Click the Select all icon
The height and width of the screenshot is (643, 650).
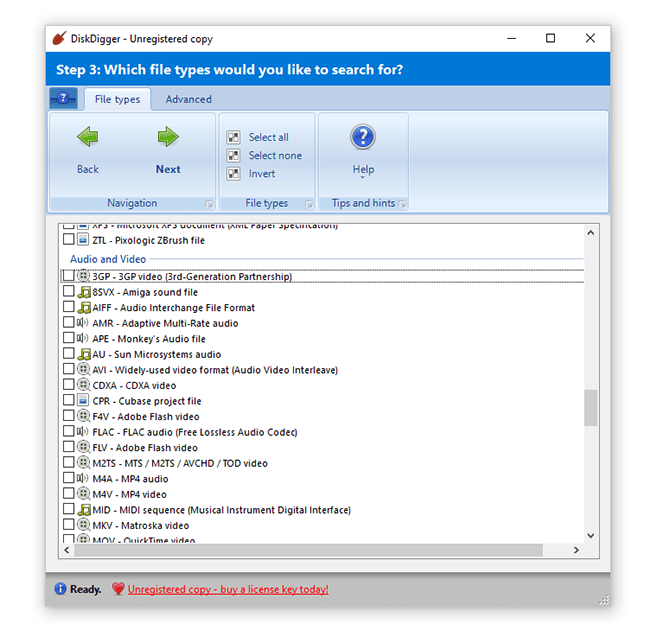[233, 137]
